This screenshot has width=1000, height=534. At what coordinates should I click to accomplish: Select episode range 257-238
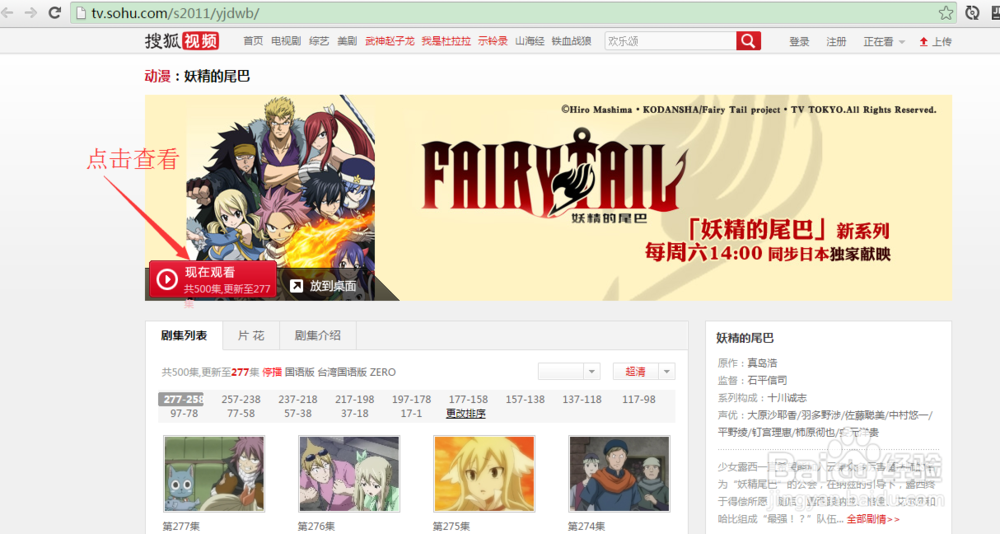point(241,399)
